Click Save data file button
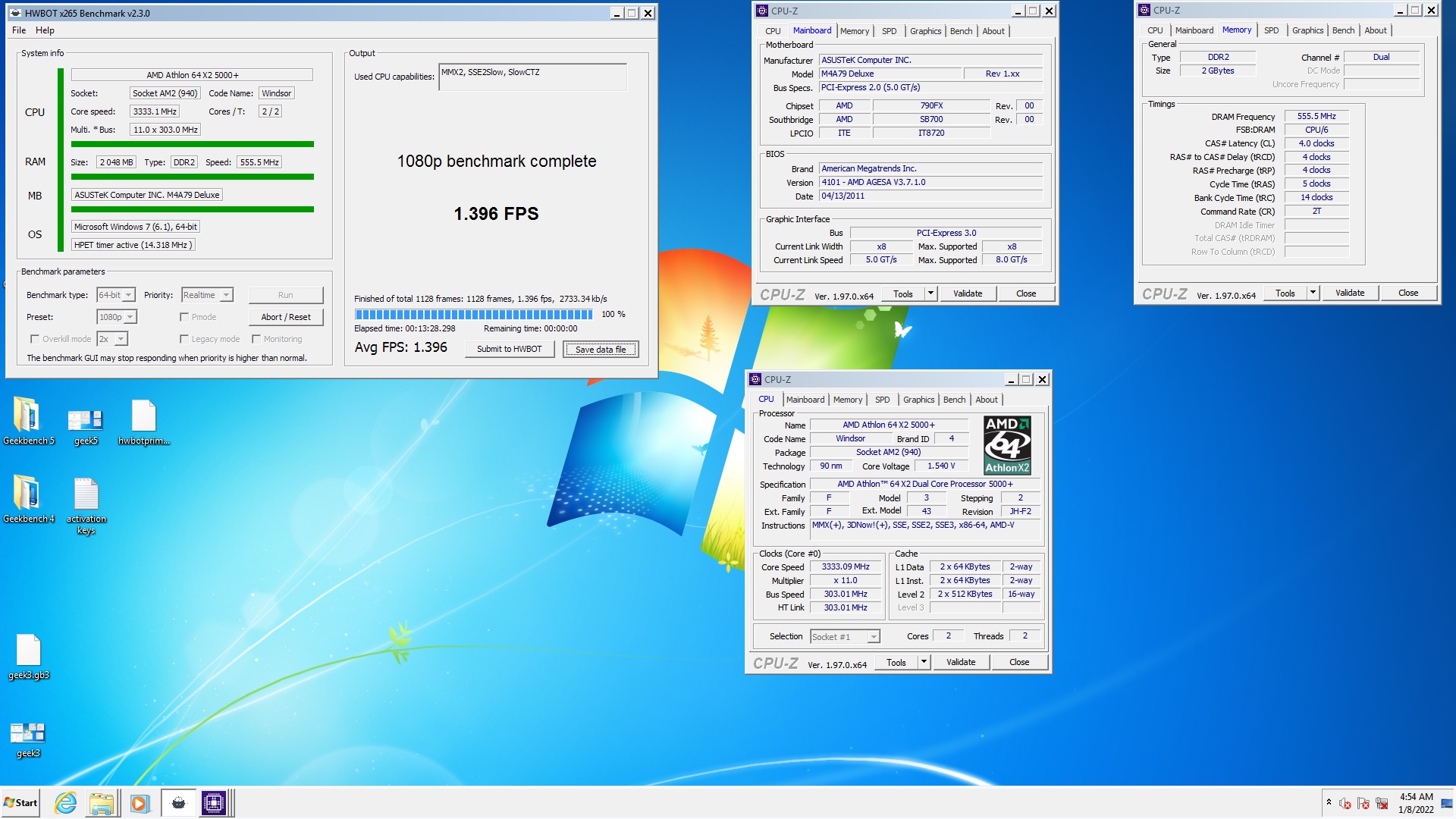 click(601, 349)
